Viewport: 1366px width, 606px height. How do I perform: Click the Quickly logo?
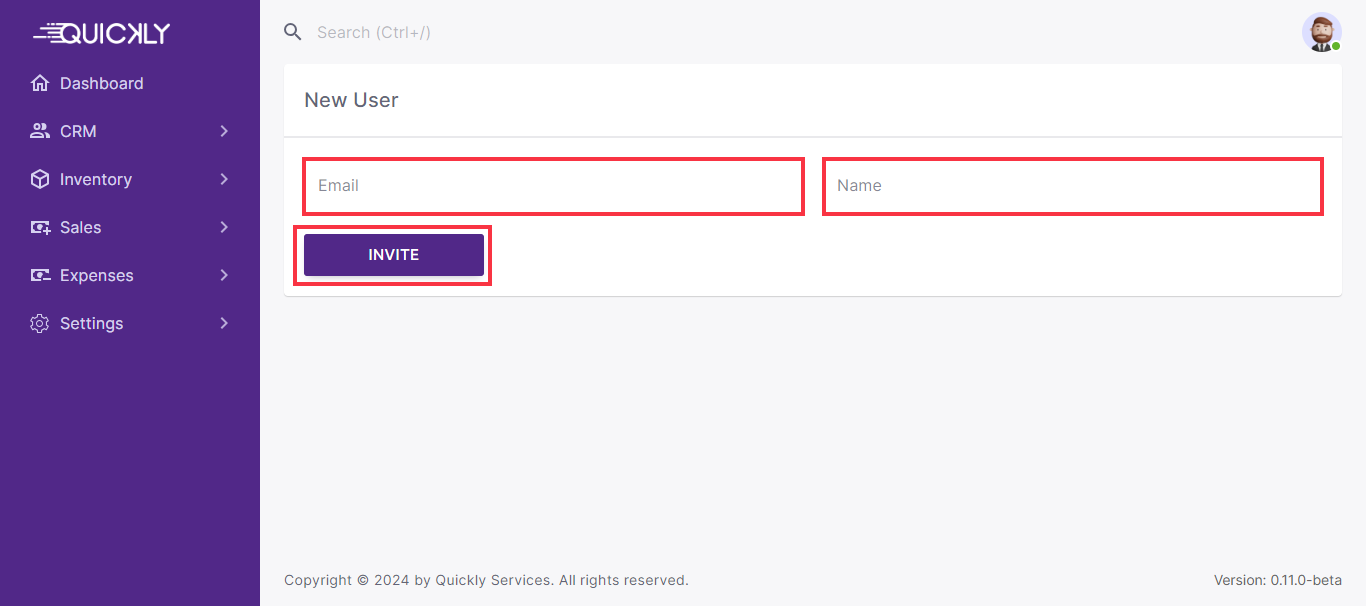102,33
